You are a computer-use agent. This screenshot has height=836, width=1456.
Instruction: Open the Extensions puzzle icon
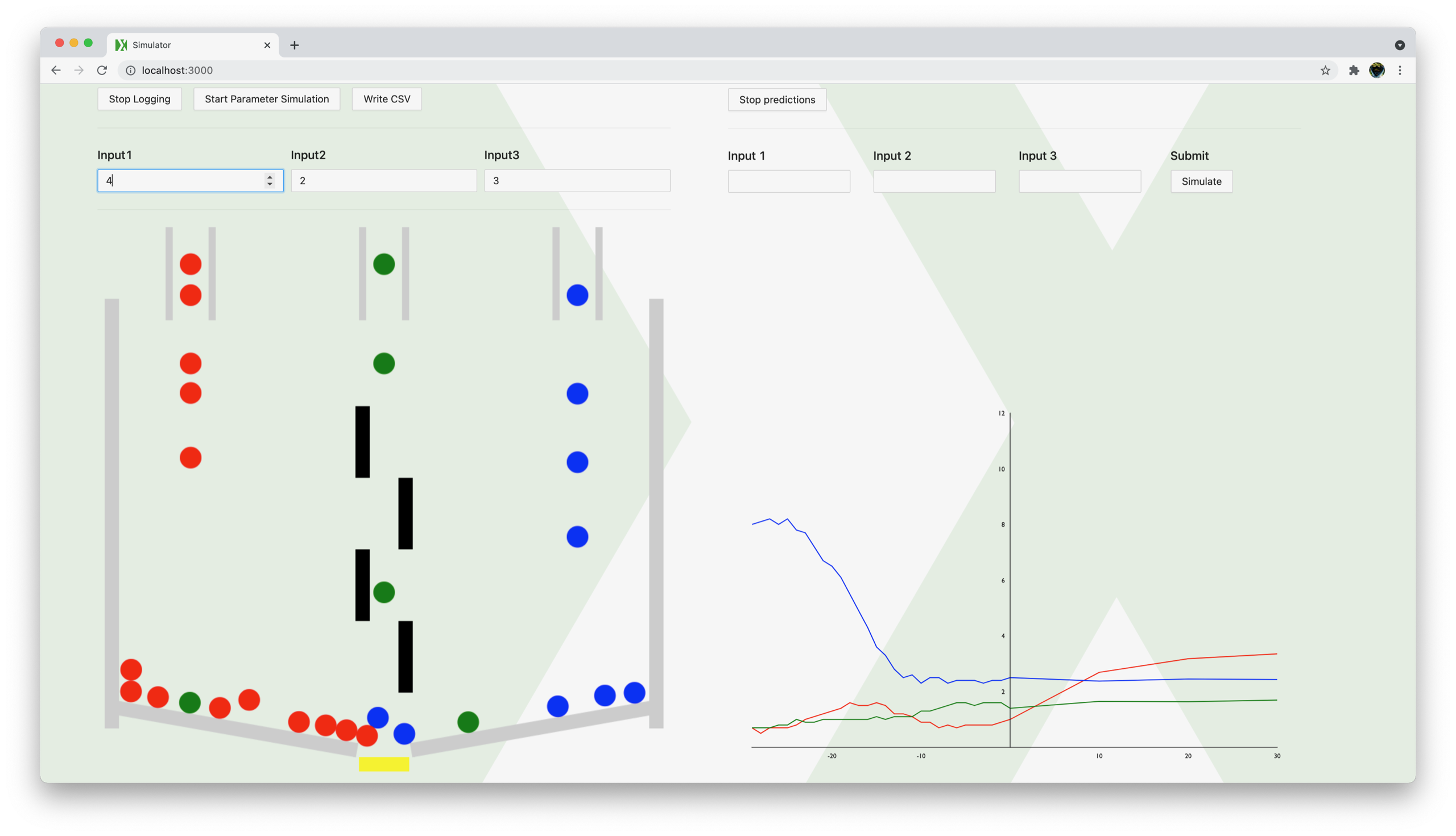point(1354,70)
